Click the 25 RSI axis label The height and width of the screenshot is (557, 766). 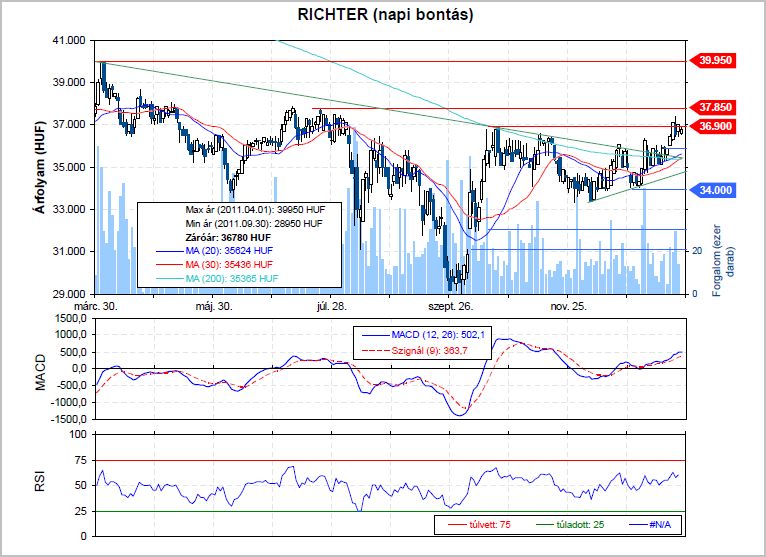click(81, 511)
